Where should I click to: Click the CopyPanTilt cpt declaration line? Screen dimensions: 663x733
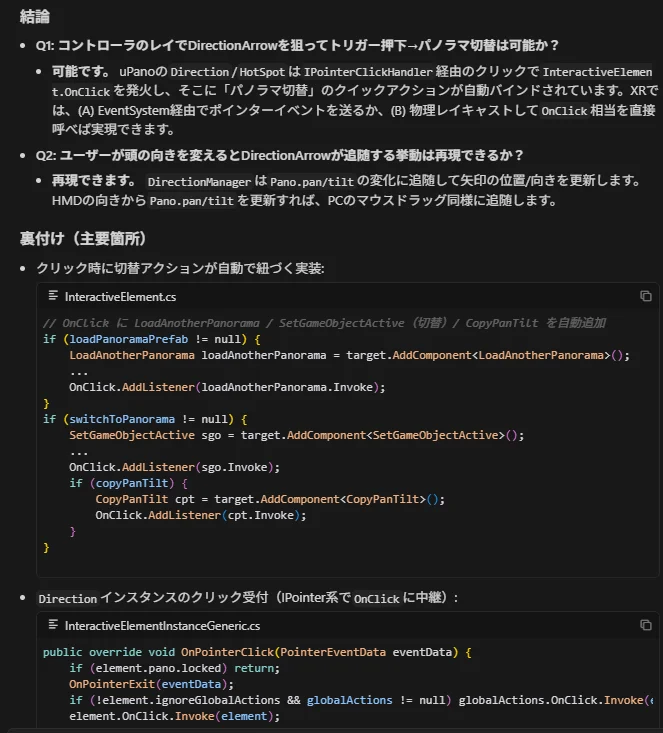point(270,499)
